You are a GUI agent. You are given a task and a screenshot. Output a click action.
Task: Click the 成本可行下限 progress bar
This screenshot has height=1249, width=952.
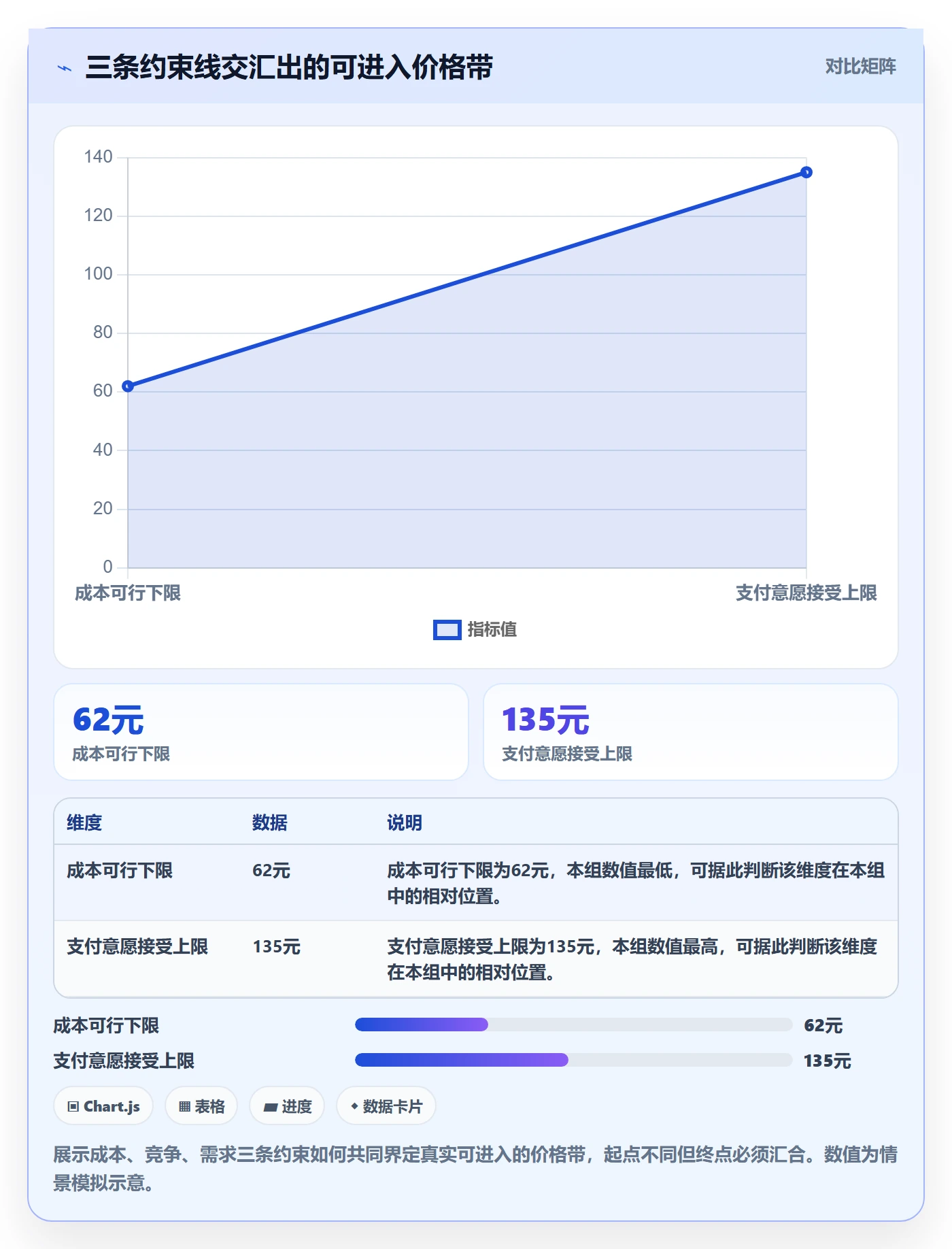(x=573, y=1025)
